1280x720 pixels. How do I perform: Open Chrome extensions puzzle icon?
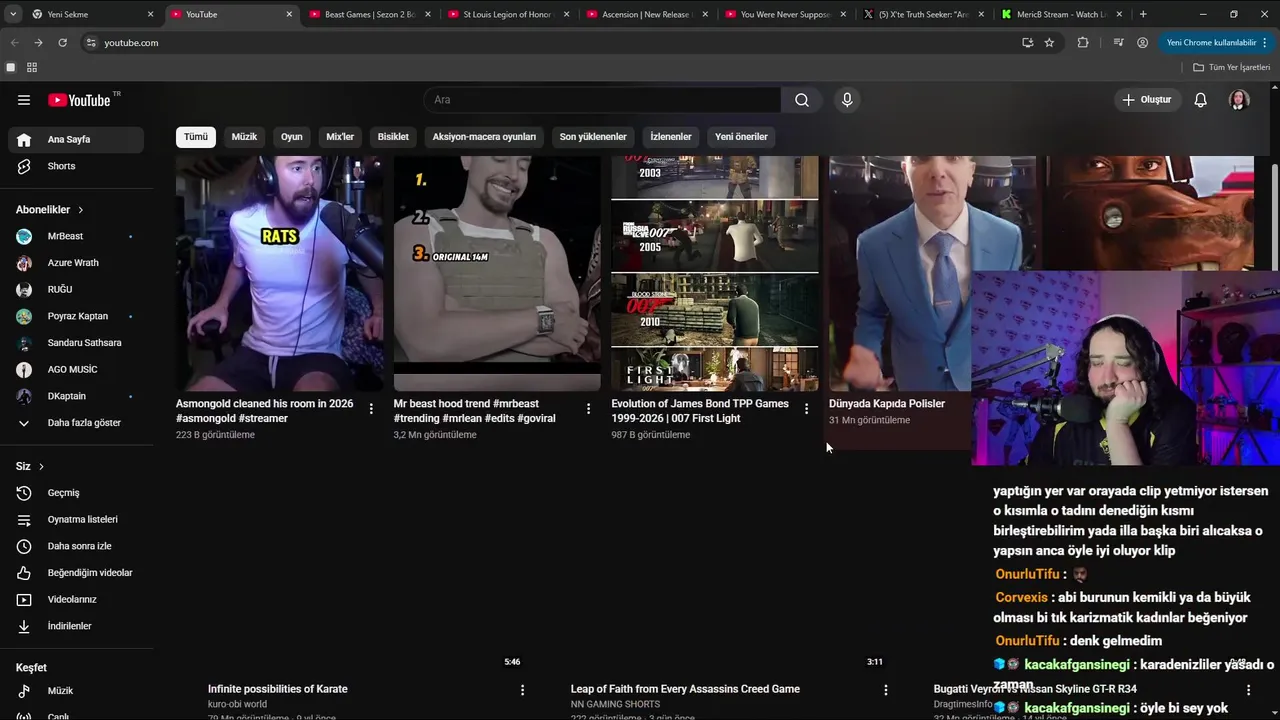point(1083,43)
